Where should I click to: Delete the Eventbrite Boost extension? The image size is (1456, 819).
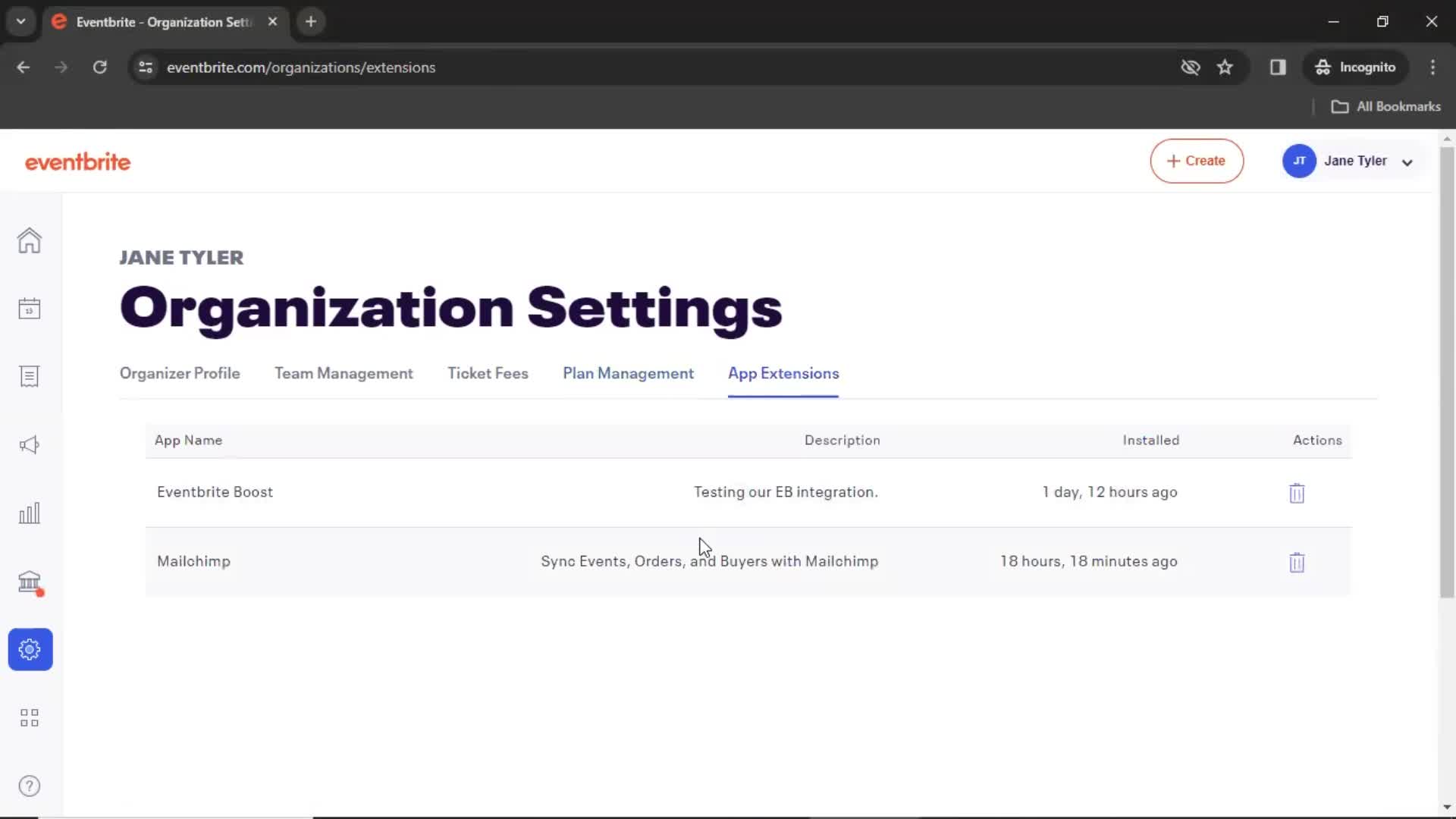pos(1297,493)
